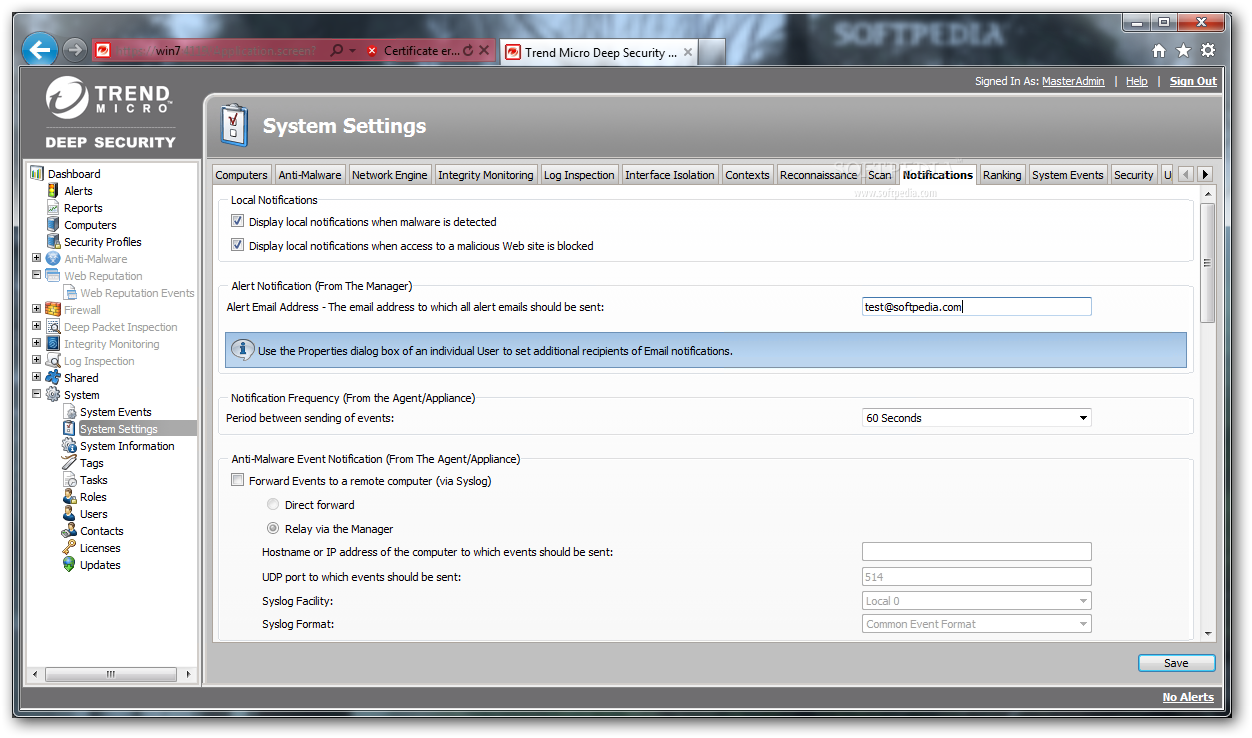Open the Computers icon in sidebar
The image size is (1252, 738).
(x=53, y=225)
